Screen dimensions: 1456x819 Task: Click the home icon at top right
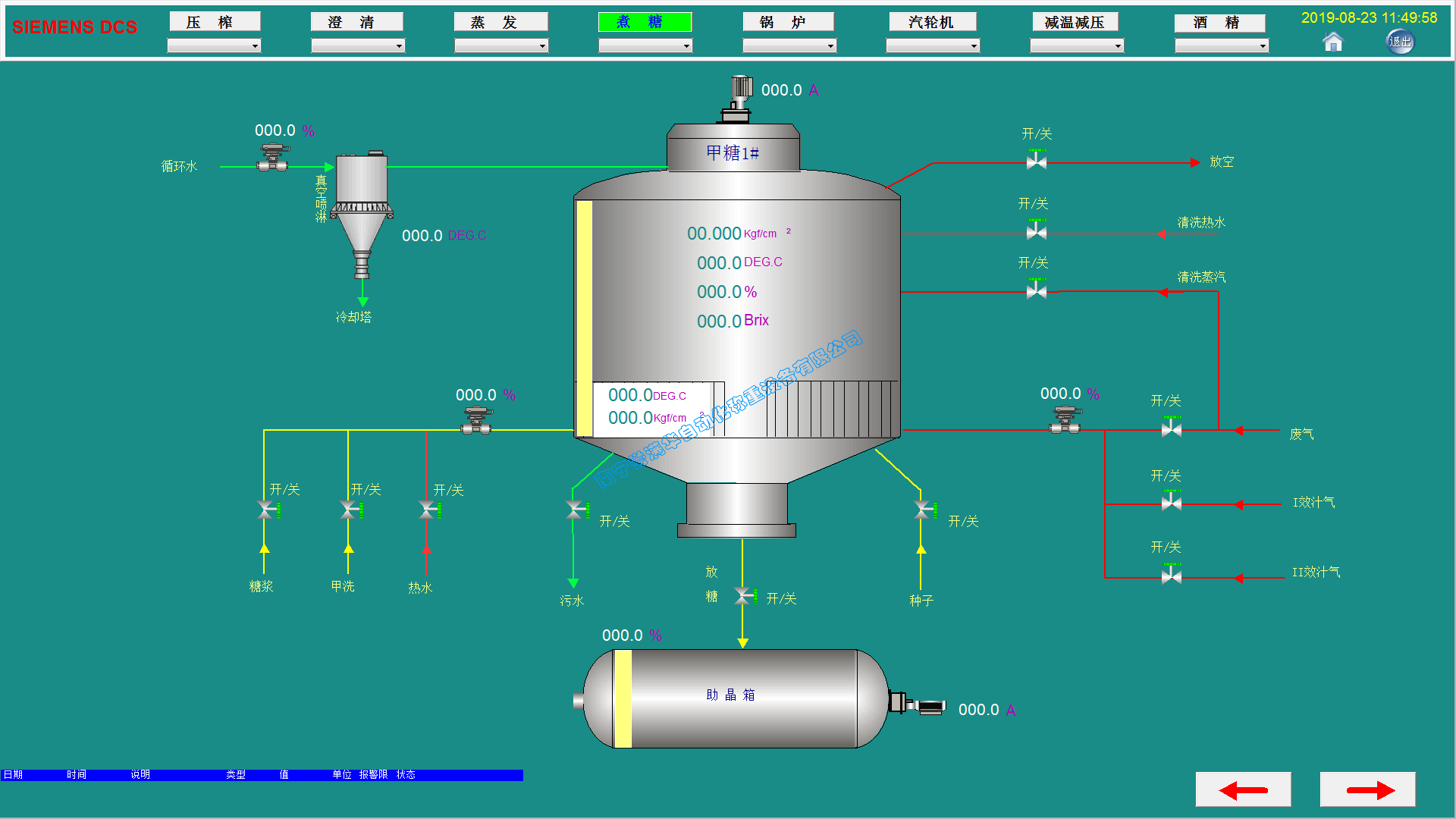pos(1332,42)
